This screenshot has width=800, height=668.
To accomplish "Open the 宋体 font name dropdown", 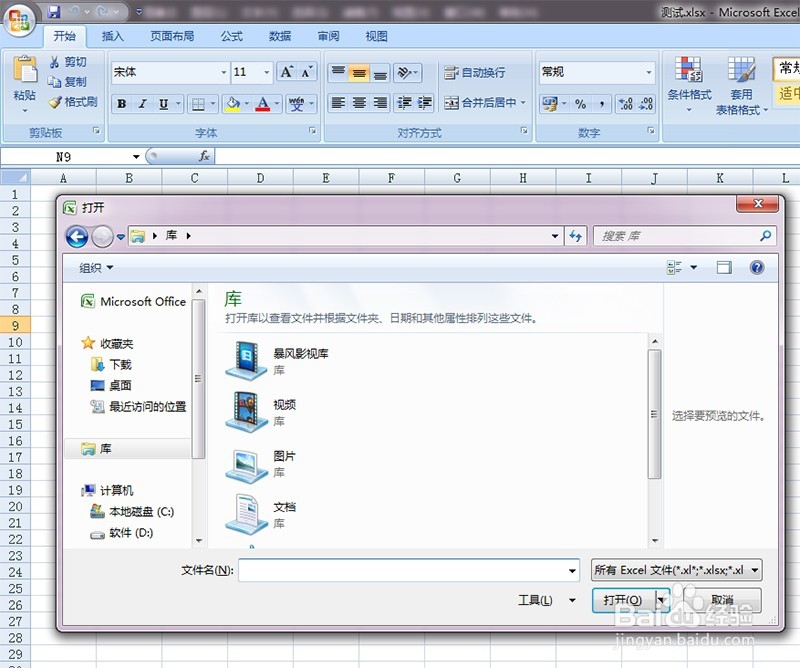I will tap(223, 72).
